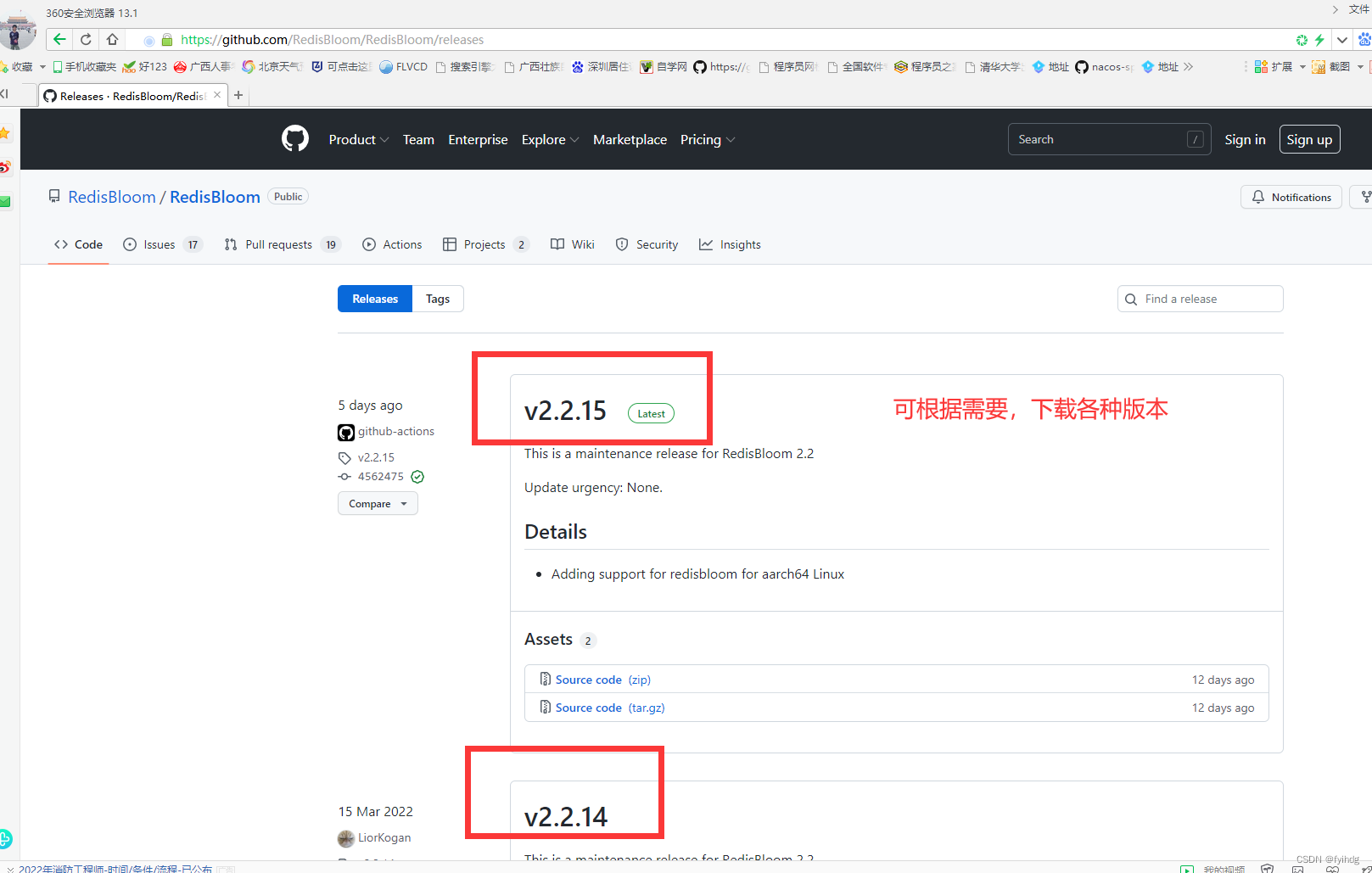Focus the Find a release field

coord(1200,299)
